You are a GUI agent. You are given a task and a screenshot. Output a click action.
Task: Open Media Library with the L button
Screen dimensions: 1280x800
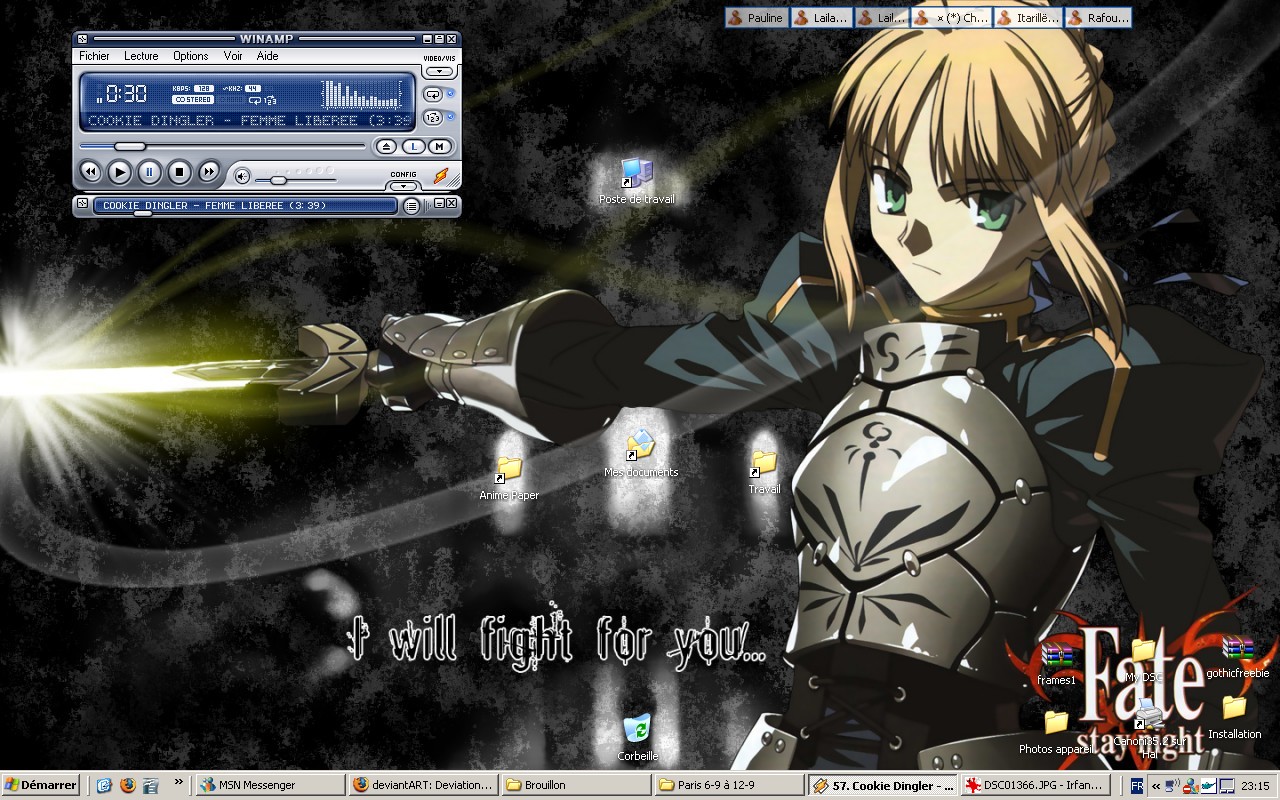pos(413,146)
